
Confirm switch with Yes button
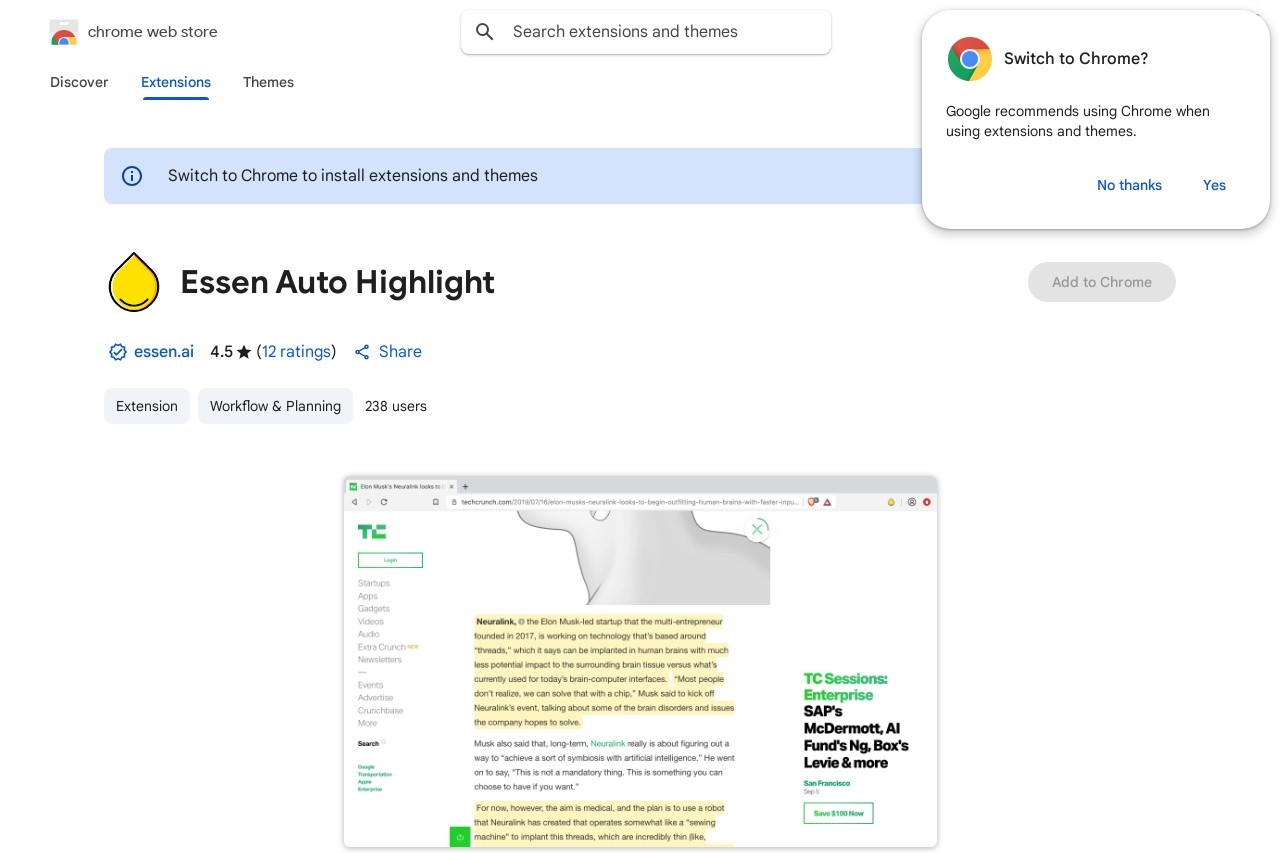pos(1214,185)
